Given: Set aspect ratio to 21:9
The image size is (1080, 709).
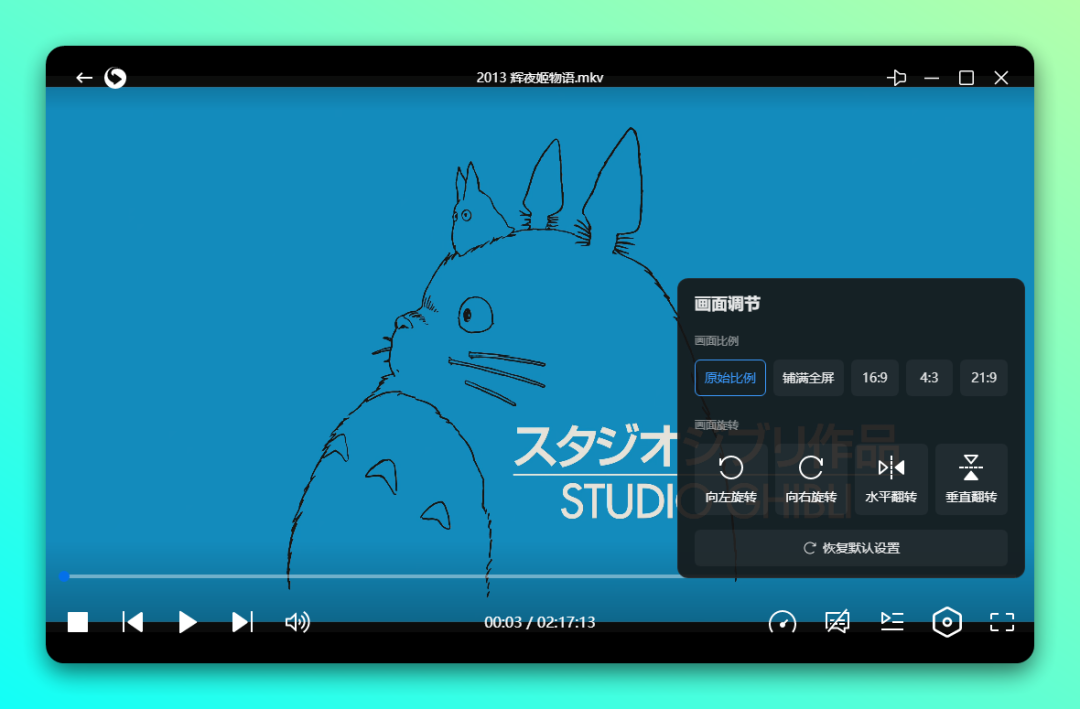Looking at the screenshot, I should pyautogui.click(x=984, y=378).
